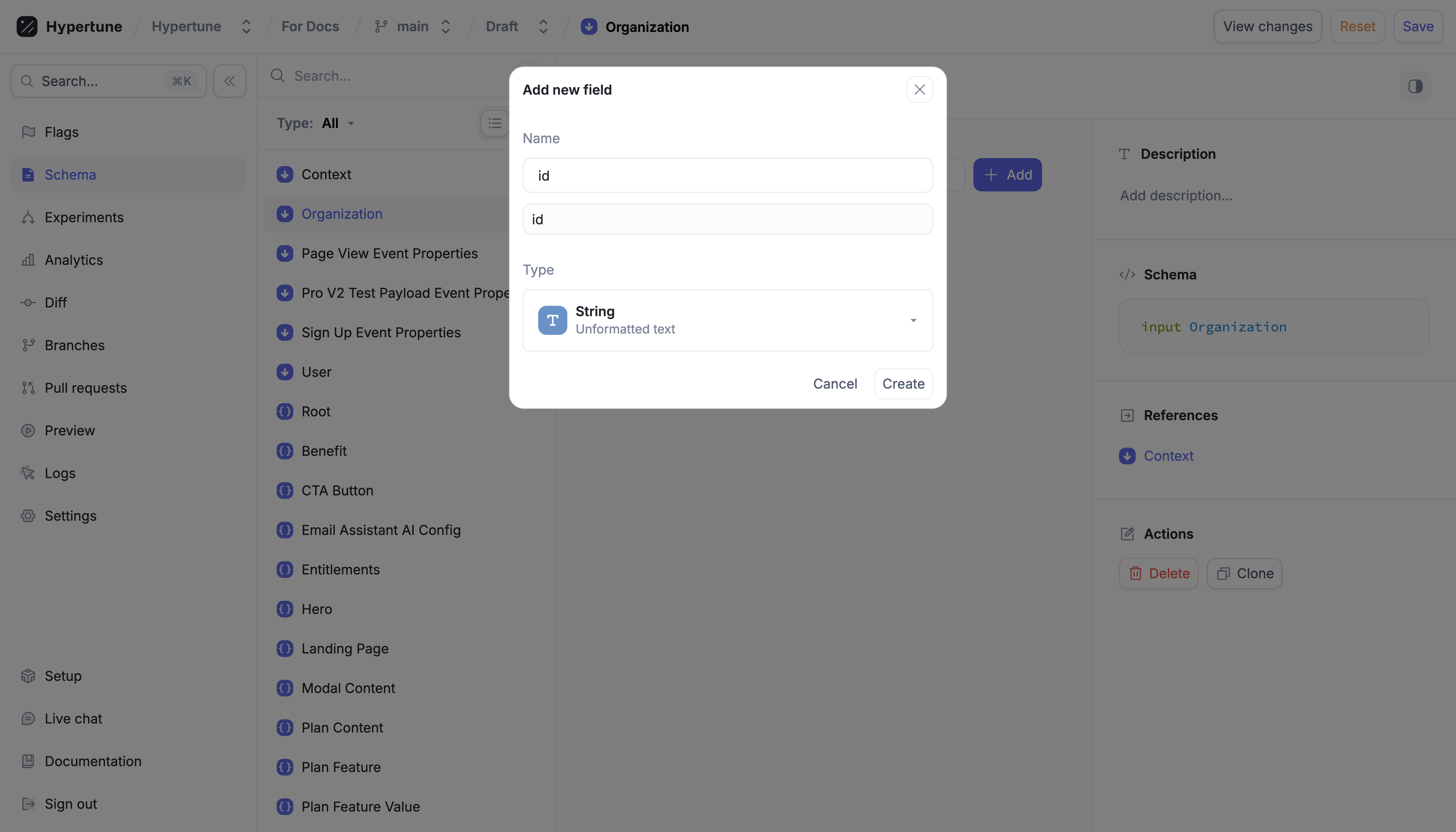Select Page View Event Properties in list
The height and width of the screenshot is (832, 1456).
(x=389, y=253)
